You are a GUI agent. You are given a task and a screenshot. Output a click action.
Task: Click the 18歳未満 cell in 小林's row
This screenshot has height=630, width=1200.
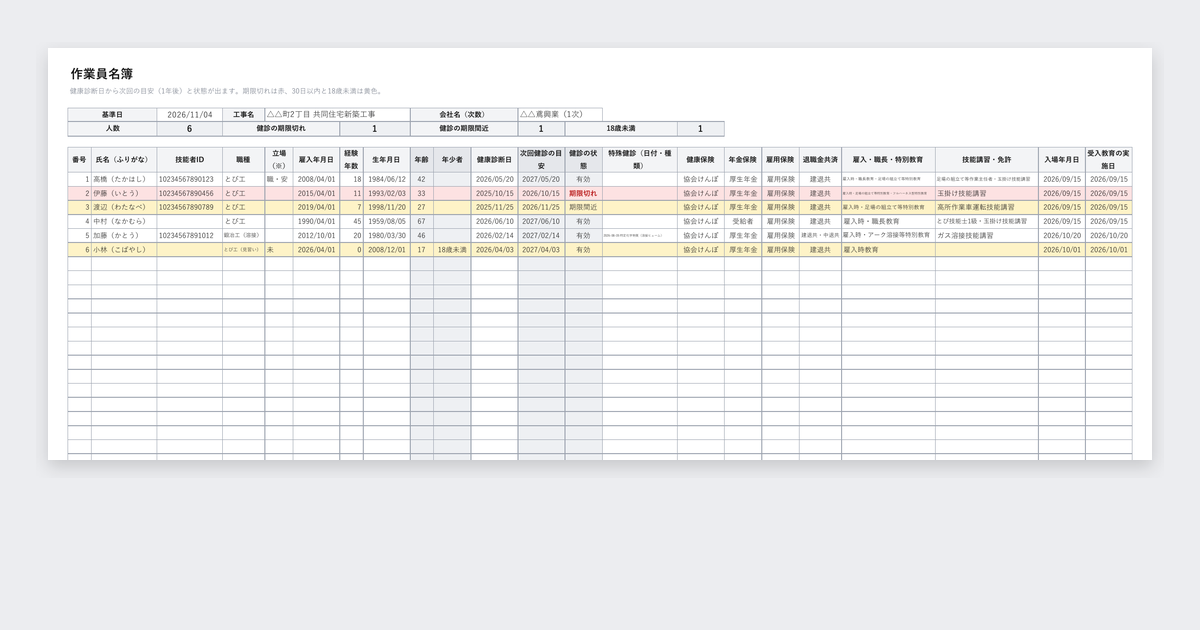click(452, 249)
